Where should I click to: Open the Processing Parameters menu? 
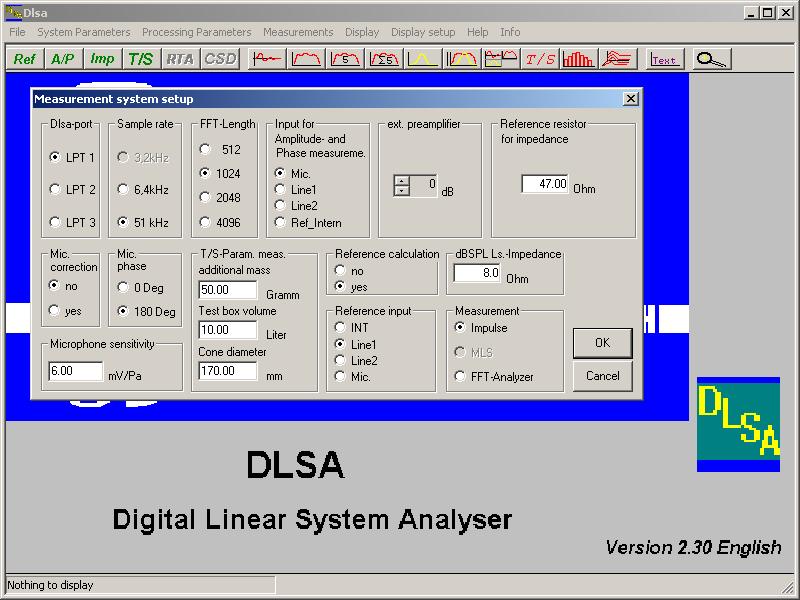pos(196,32)
